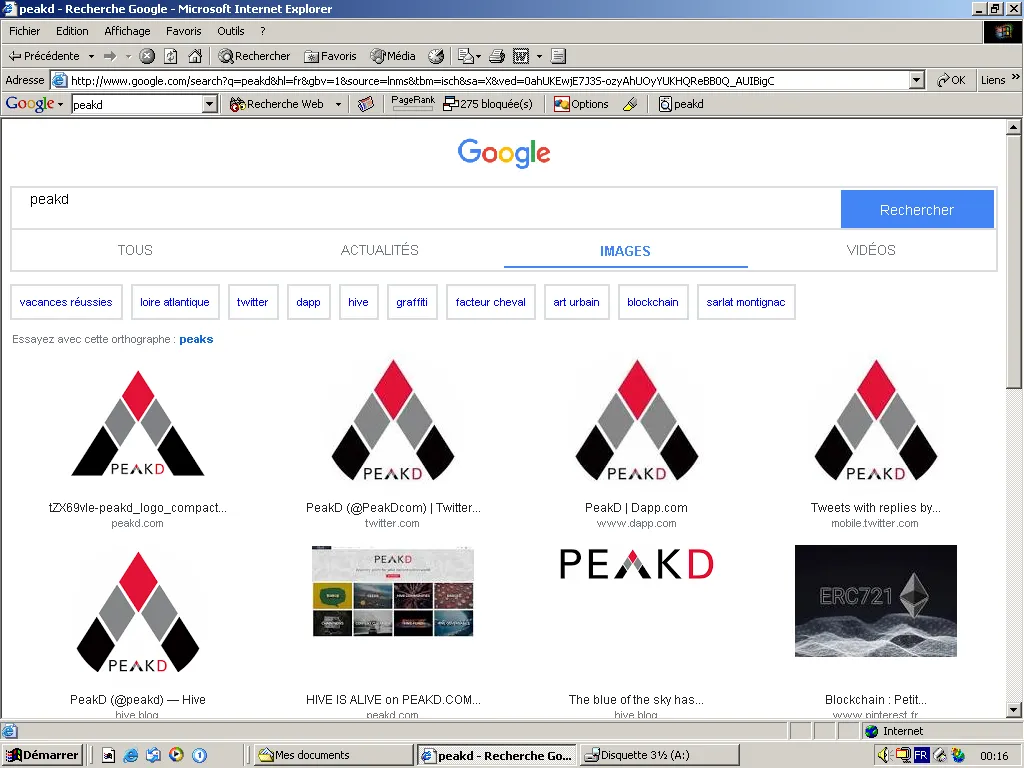Image resolution: width=1024 pixels, height=768 pixels.
Task: Open the ? help menu
Action: [x=263, y=31]
